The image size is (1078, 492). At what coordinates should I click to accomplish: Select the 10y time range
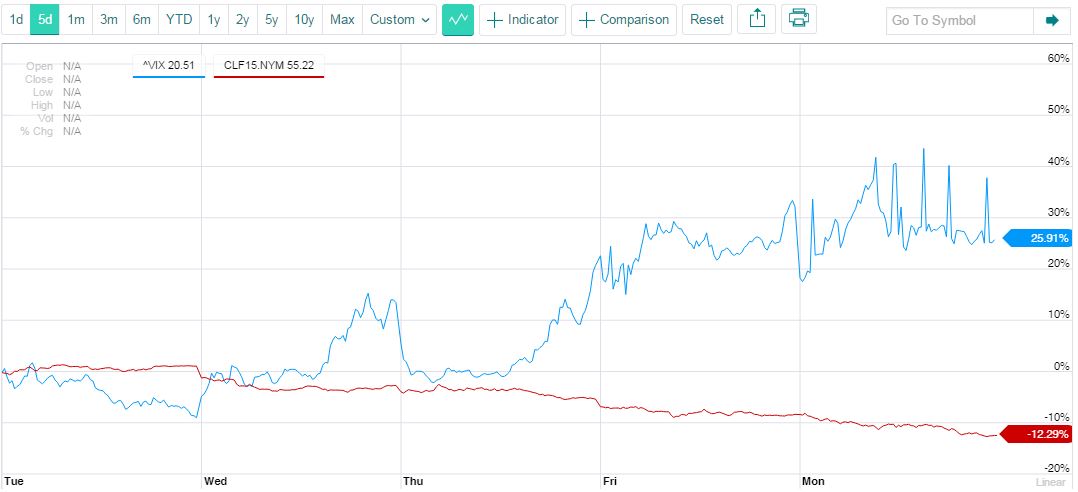(304, 20)
